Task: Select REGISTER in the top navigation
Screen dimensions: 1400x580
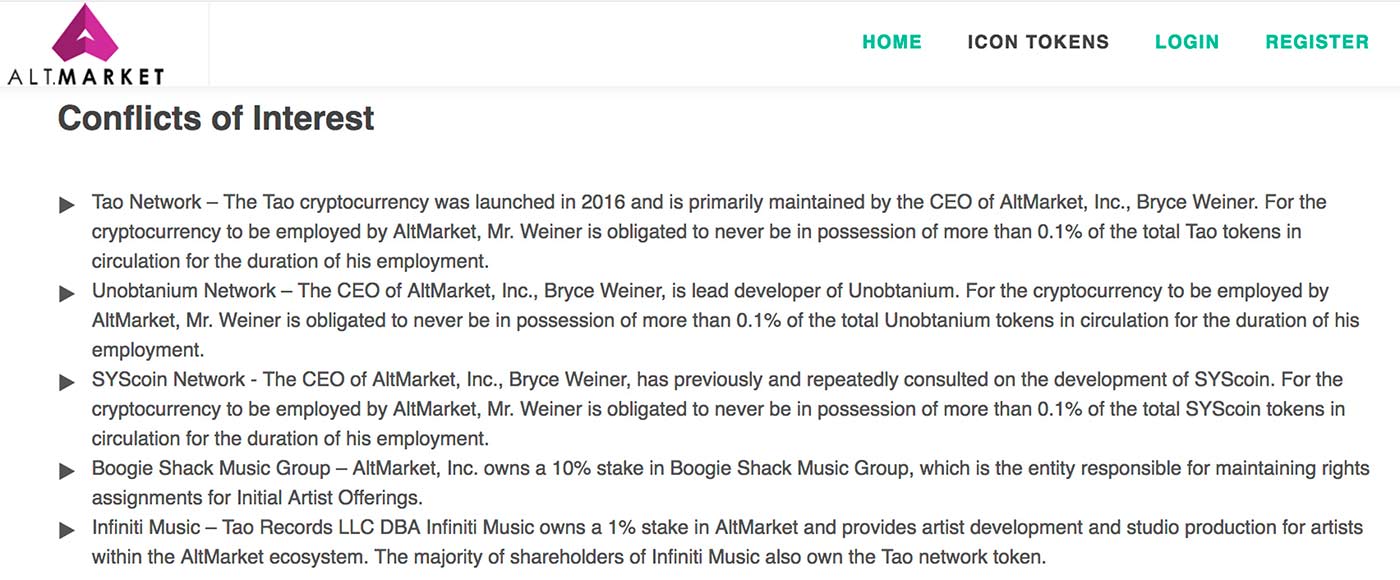Action: click(x=1317, y=42)
